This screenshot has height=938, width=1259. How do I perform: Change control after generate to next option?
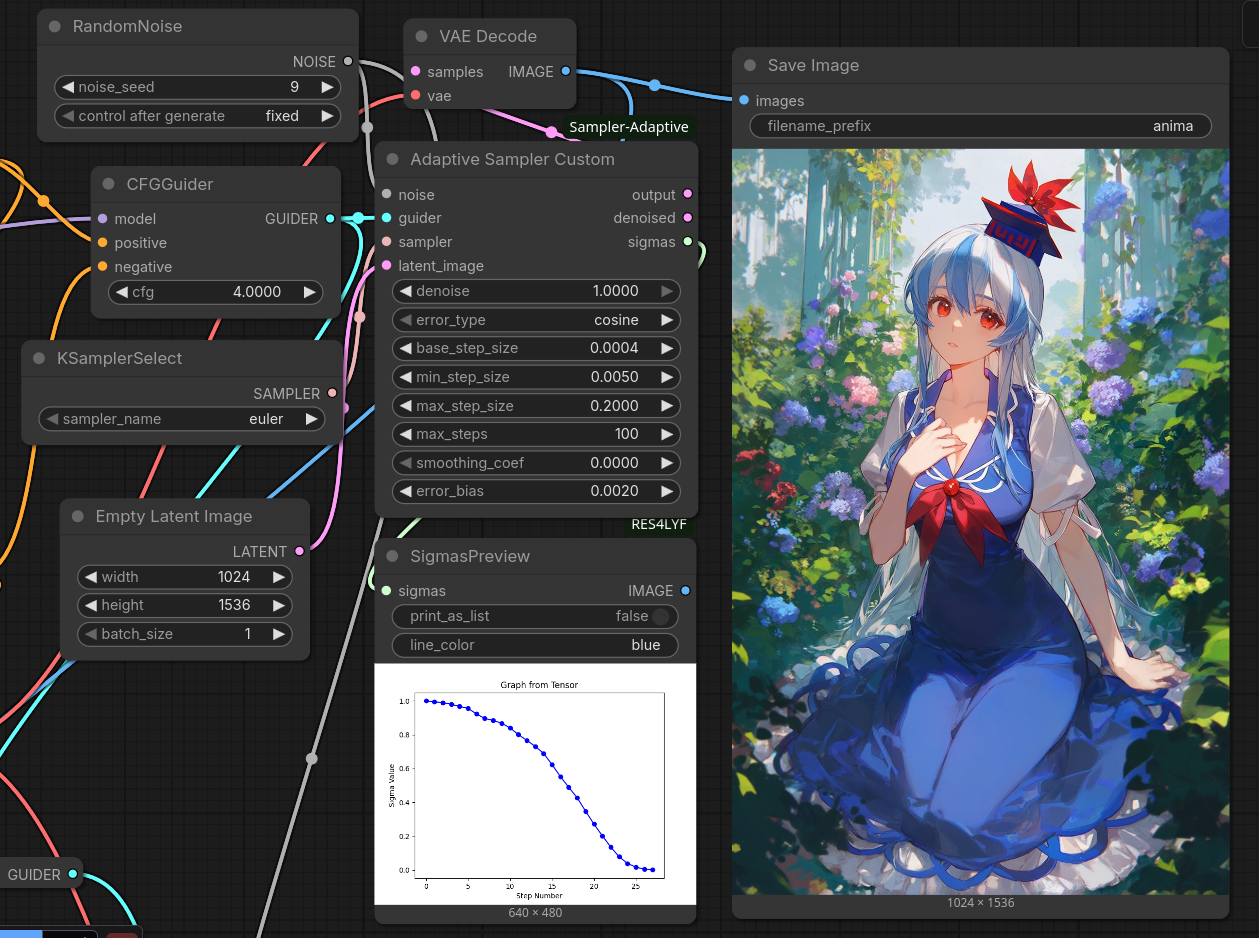pos(327,116)
